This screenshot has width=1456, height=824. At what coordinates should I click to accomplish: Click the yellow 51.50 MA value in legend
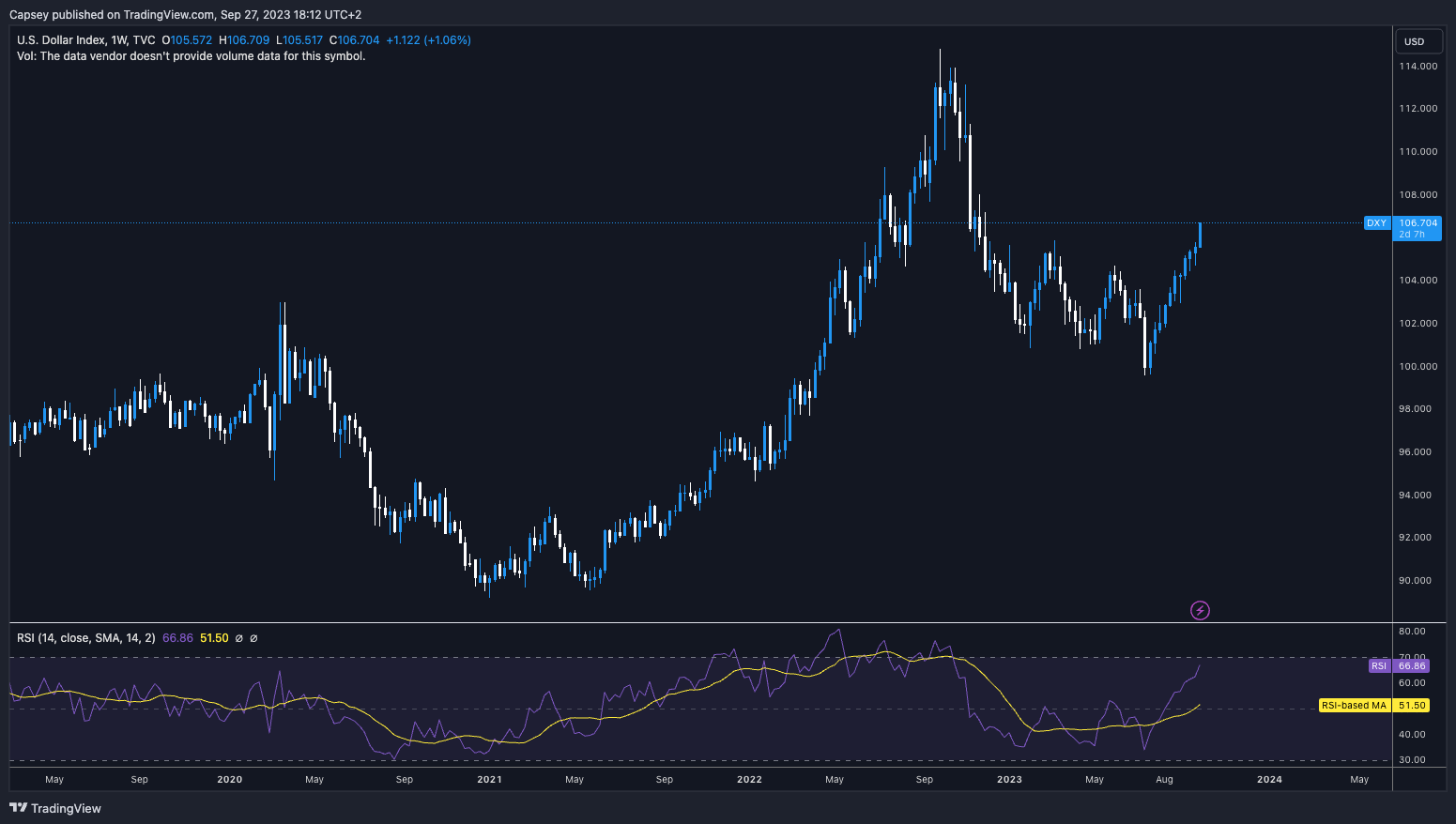click(214, 638)
